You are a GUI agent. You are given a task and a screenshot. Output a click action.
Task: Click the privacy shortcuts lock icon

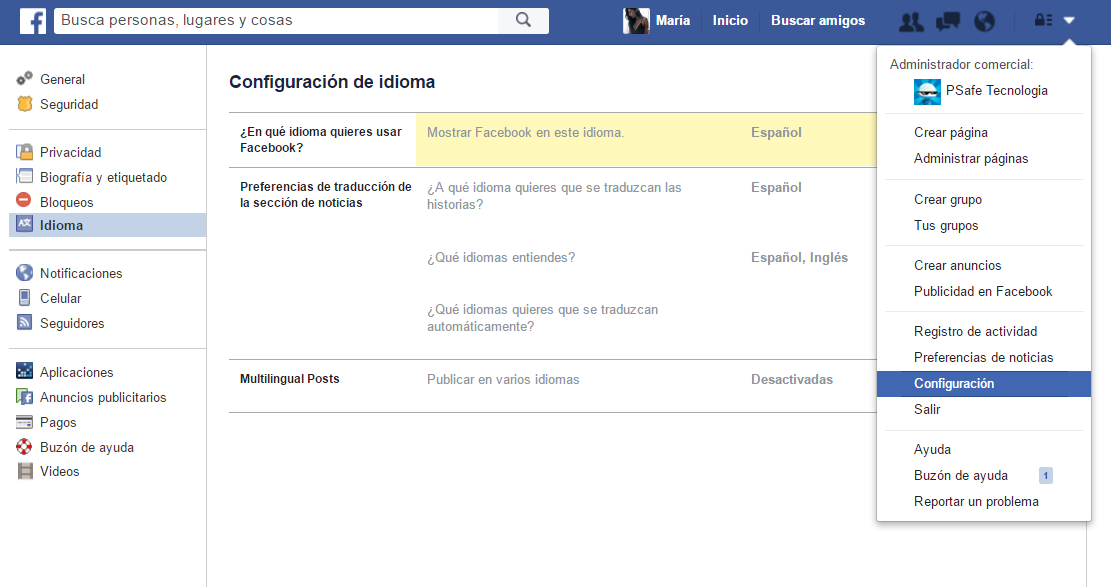[1043, 21]
